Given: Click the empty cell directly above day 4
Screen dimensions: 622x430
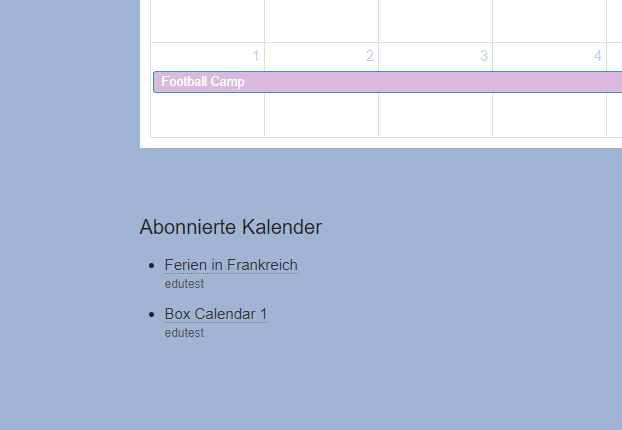Looking at the screenshot, I should coord(549,20).
